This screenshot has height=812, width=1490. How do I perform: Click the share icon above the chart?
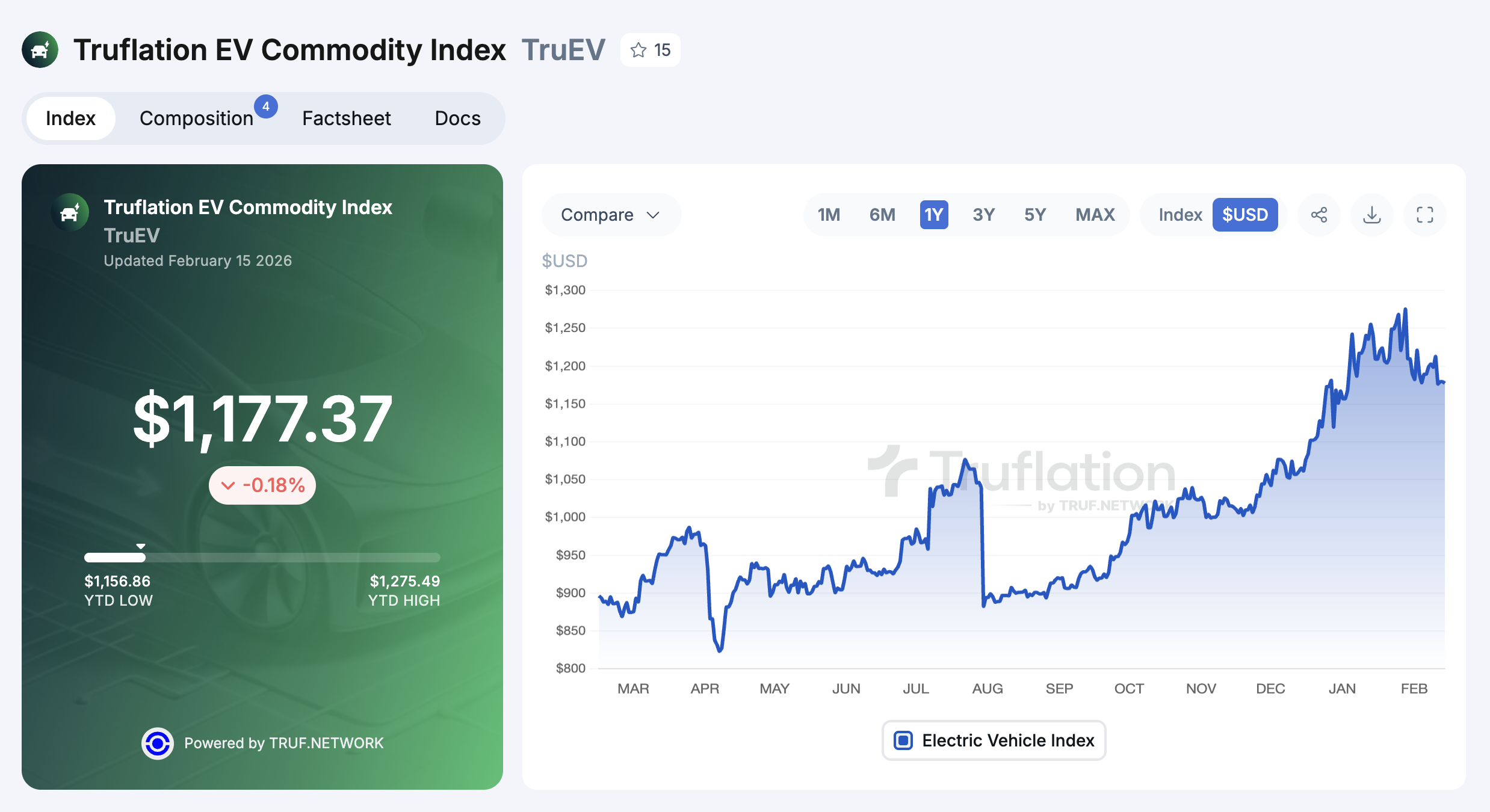point(1319,215)
